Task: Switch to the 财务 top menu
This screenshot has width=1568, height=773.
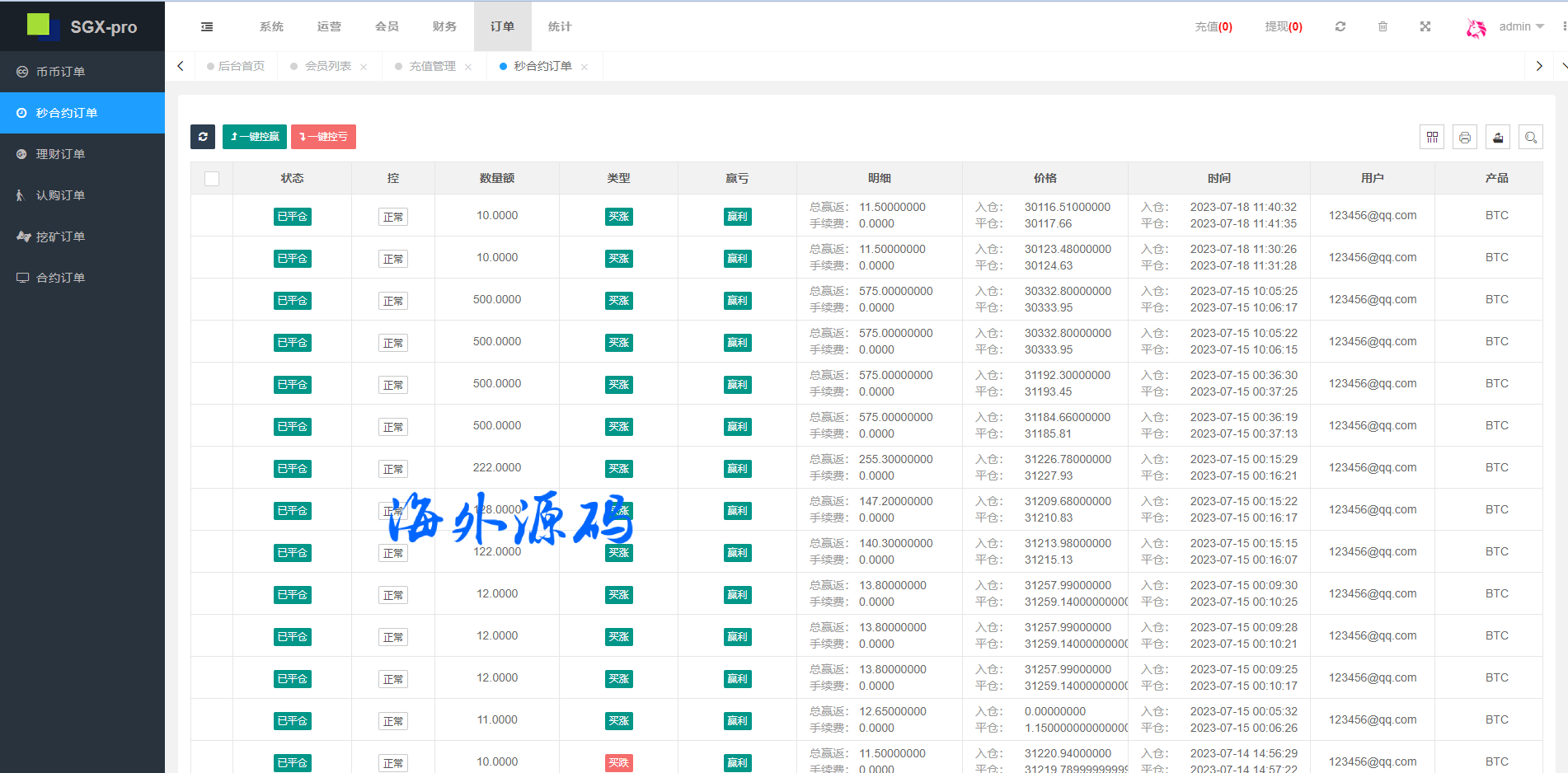Action: (x=444, y=26)
